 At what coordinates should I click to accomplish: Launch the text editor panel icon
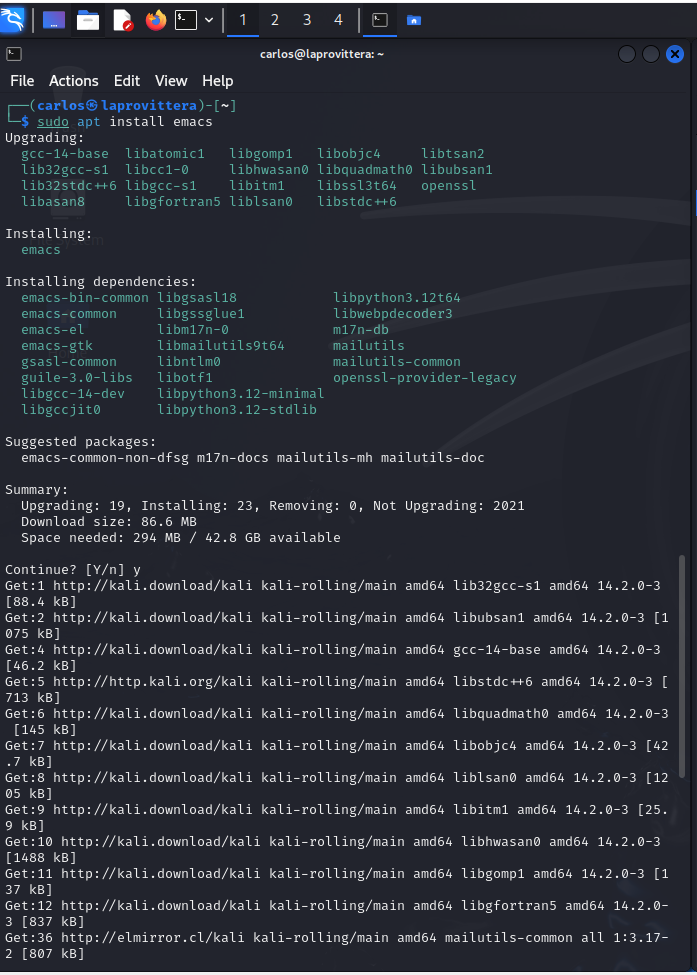click(122, 21)
